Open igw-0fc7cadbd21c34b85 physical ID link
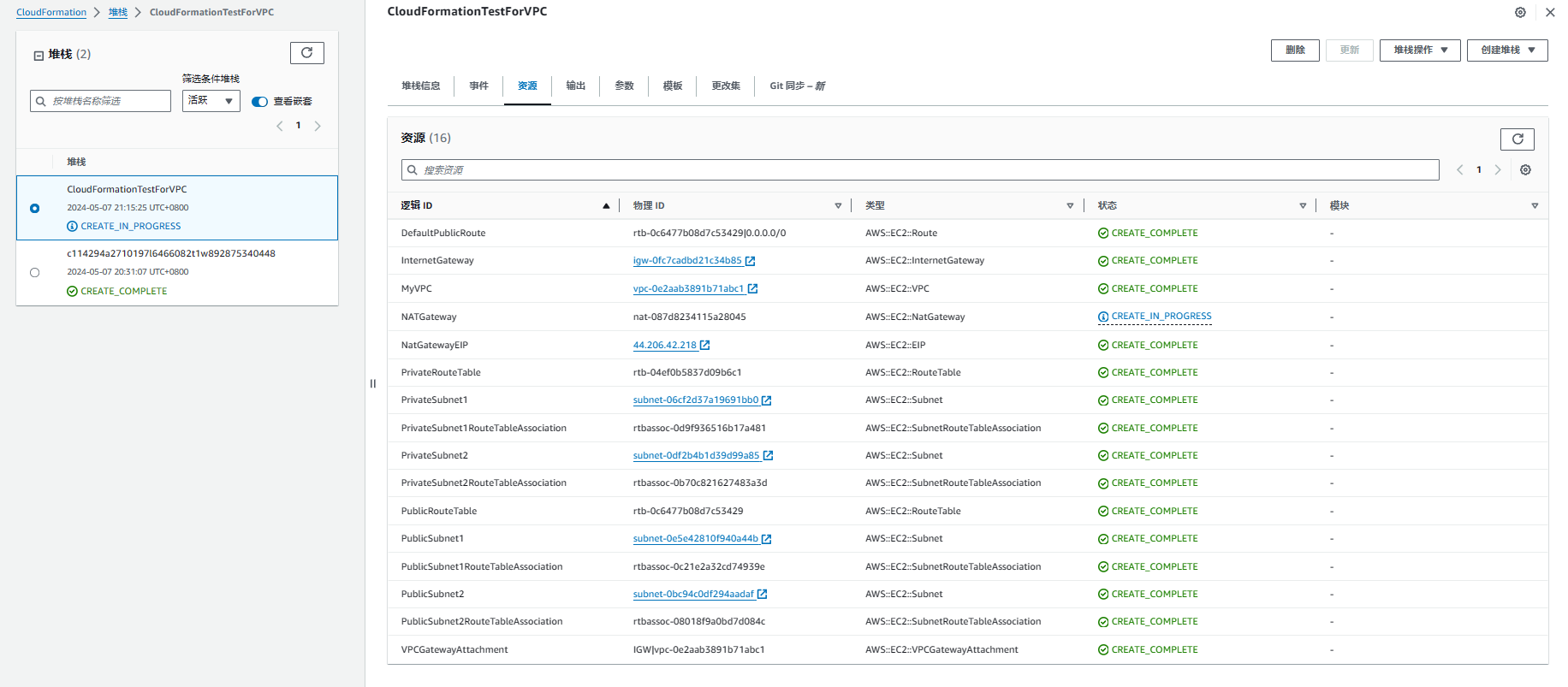This screenshot has height=687, width=1568. coord(687,261)
